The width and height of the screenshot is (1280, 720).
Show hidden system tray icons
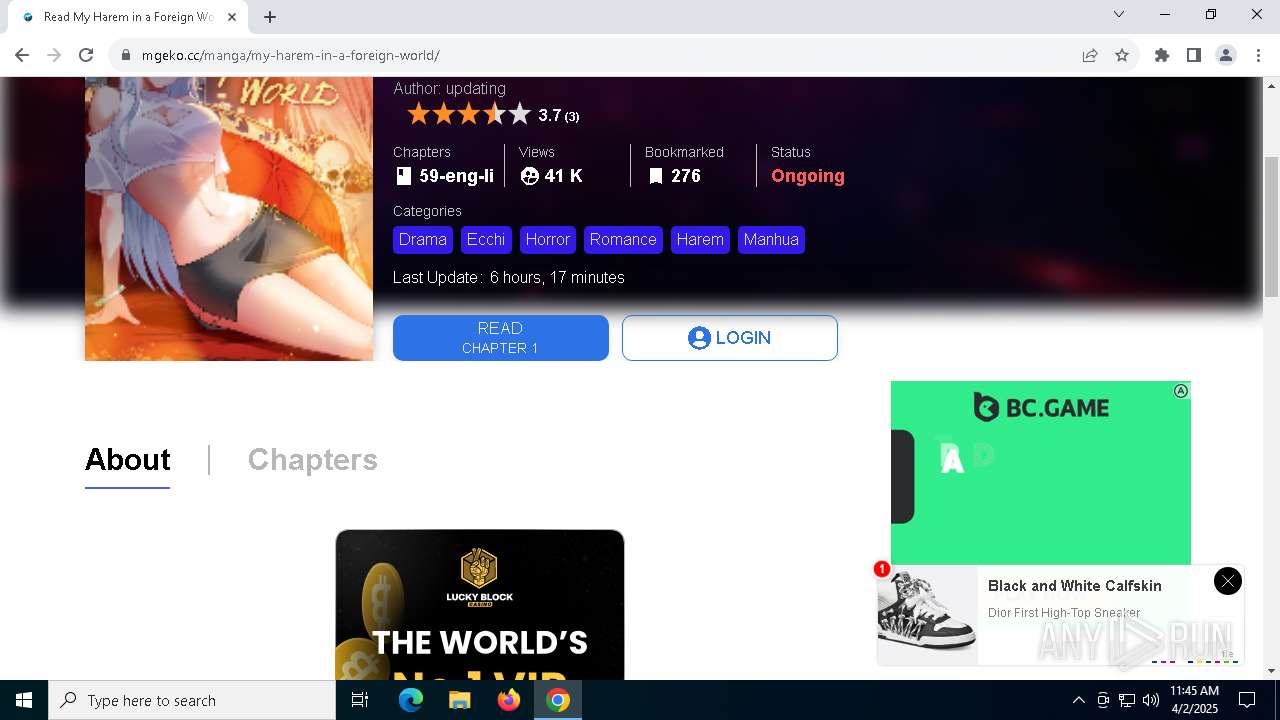pos(1078,700)
